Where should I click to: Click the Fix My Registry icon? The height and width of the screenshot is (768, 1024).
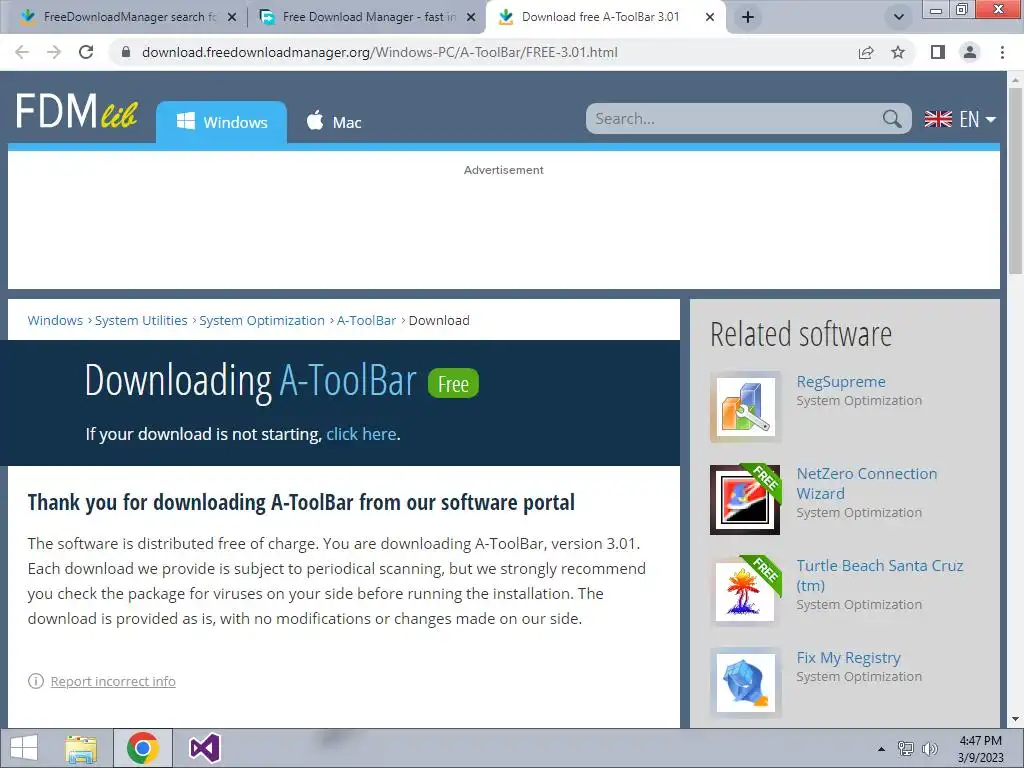[x=745, y=683]
